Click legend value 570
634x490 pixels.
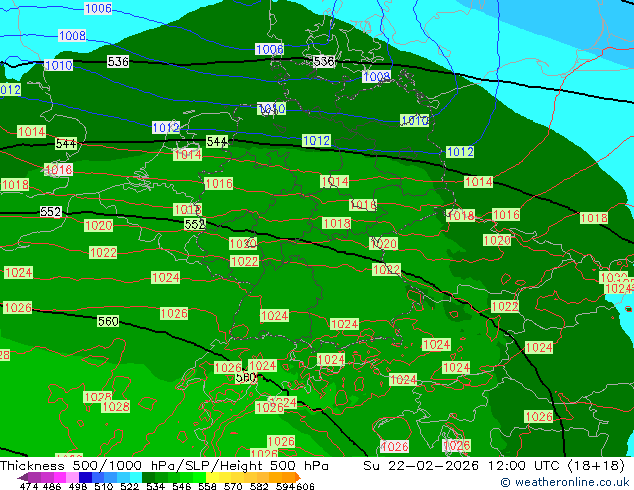tap(233, 486)
